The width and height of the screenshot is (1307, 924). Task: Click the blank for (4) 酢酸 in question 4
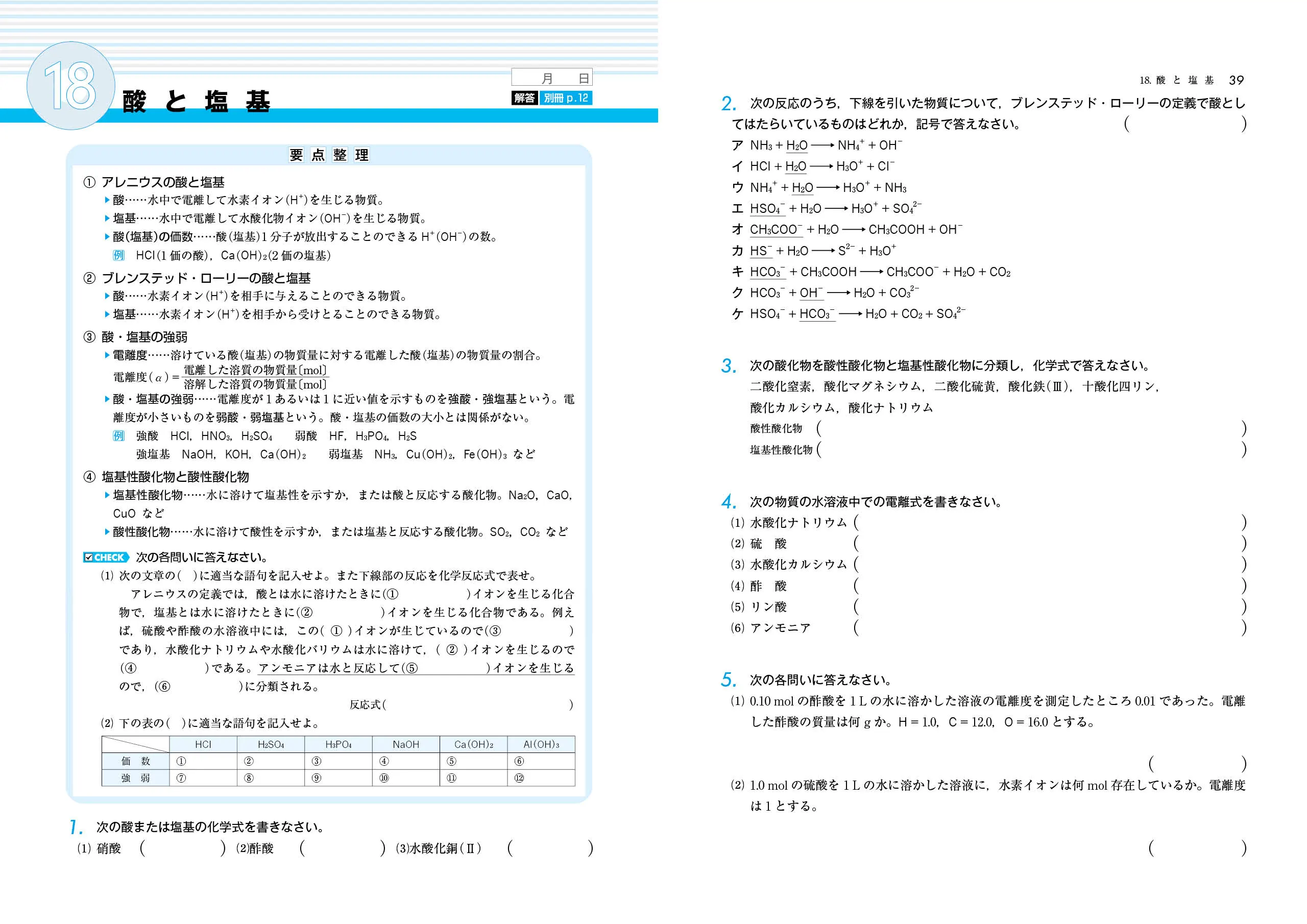(1050, 586)
